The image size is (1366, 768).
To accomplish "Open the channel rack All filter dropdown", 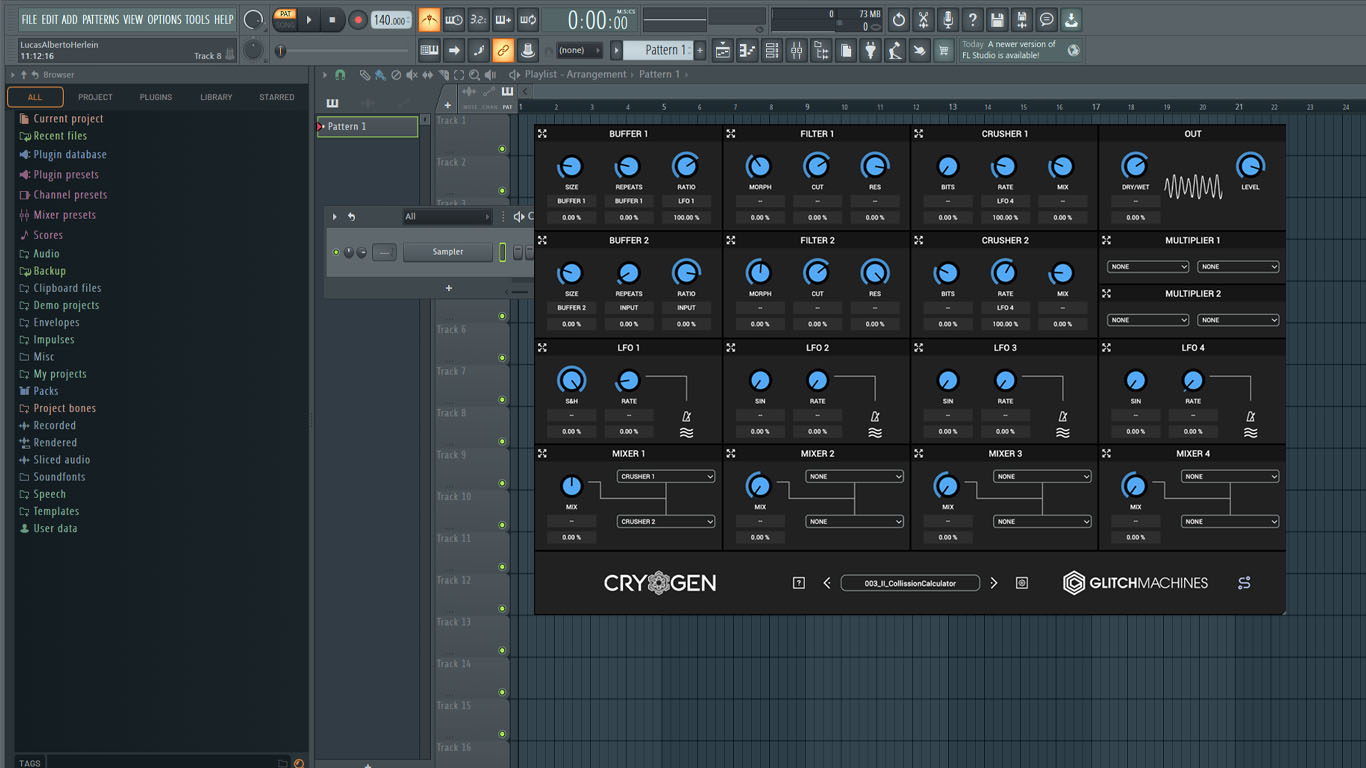I will (x=447, y=216).
